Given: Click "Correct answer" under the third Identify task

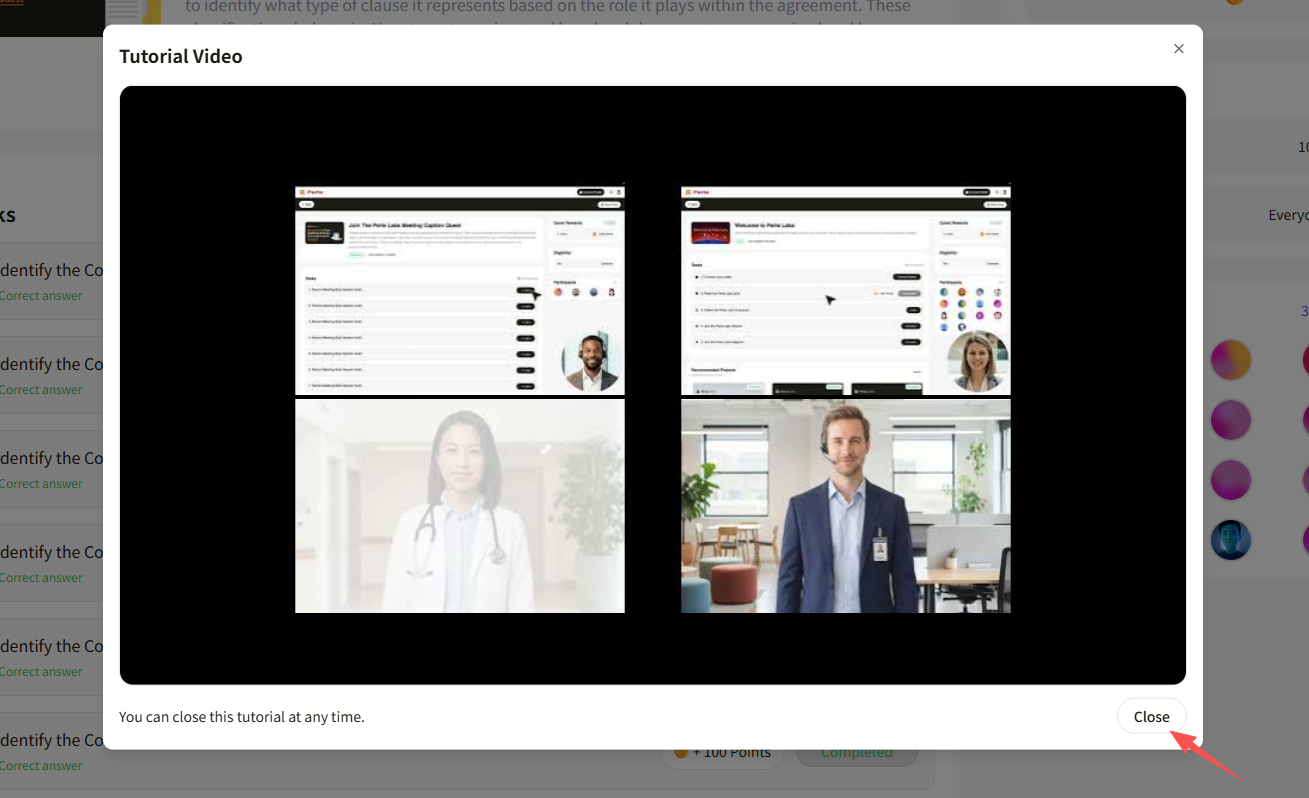Looking at the screenshot, I should (43, 483).
